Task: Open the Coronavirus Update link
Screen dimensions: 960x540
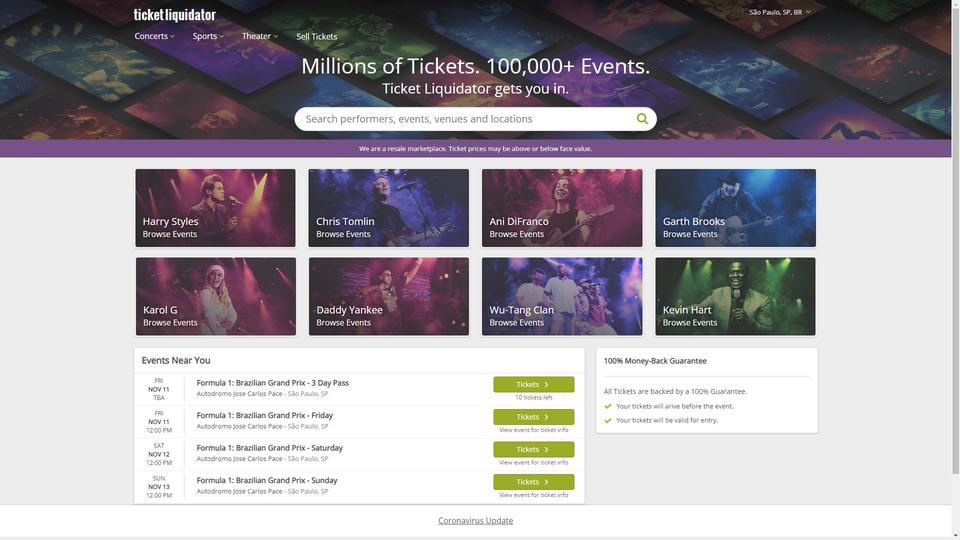Action: tap(476, 520)
